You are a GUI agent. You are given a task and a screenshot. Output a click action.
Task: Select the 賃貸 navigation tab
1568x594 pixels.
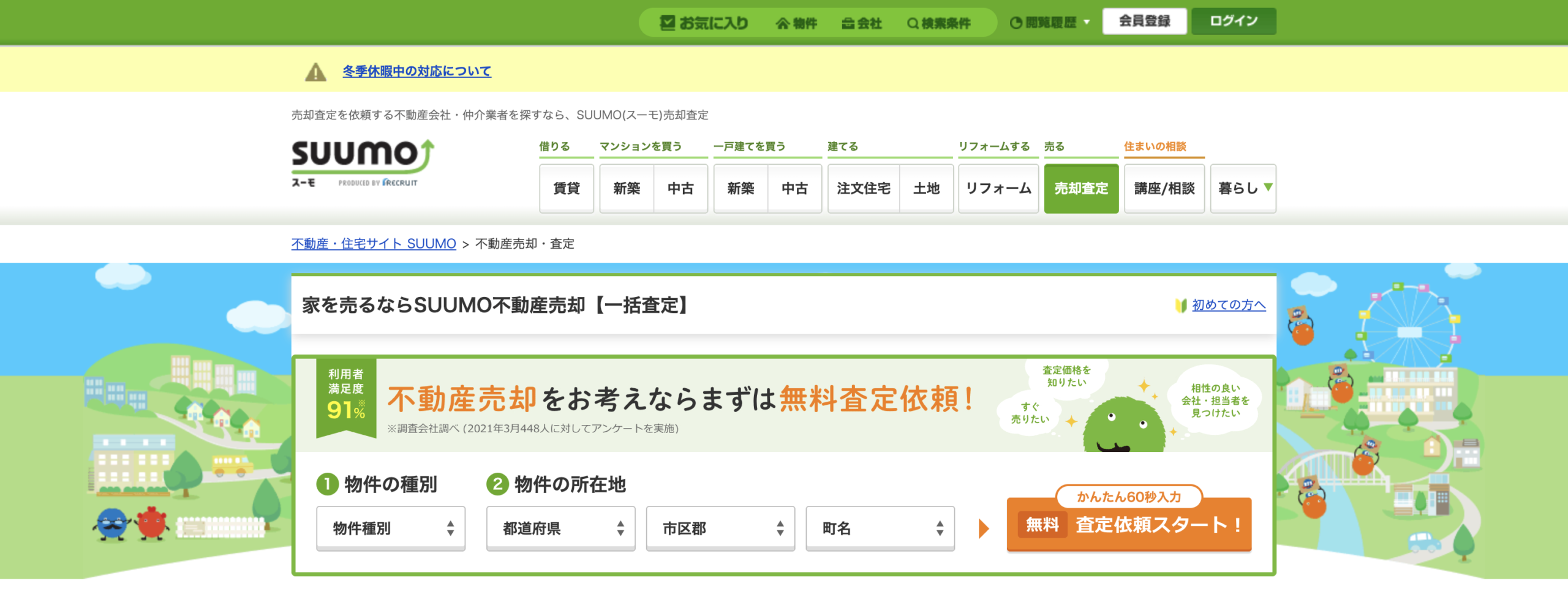(567, 189)
